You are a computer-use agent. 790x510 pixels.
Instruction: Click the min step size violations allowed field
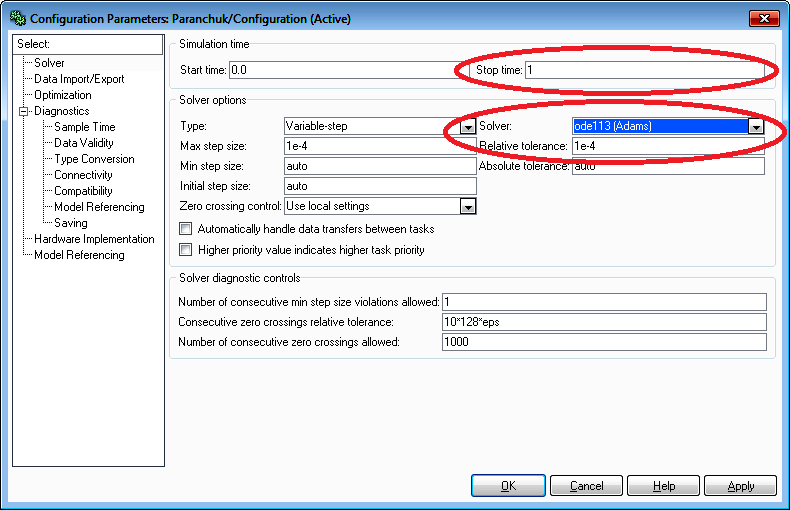(605, 302)
